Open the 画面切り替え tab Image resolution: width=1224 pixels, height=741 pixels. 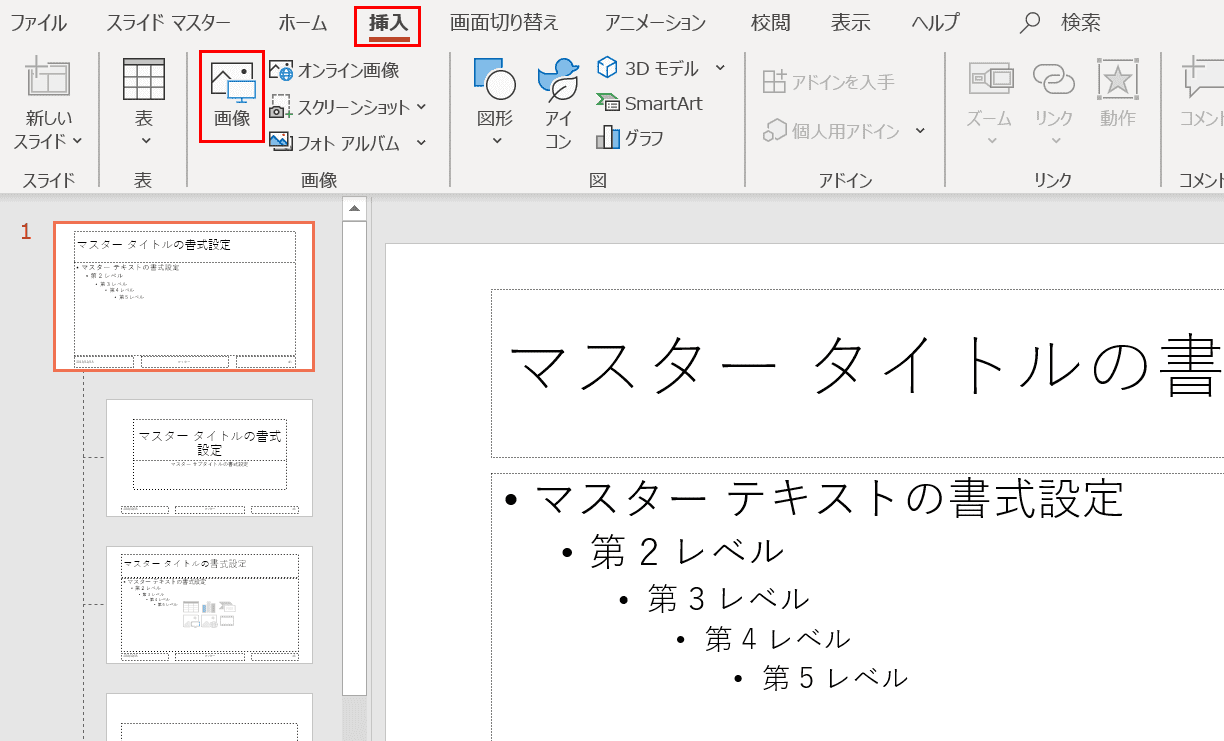click(504, 23)
